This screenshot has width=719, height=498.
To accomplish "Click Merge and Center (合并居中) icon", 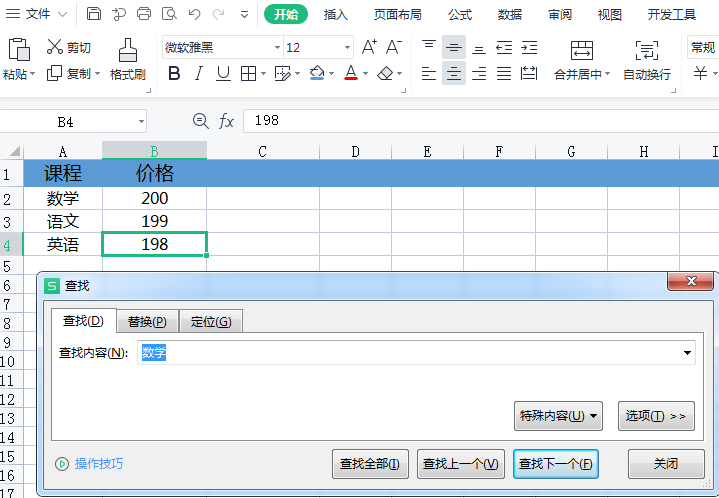I will click(x=581, y=50).
